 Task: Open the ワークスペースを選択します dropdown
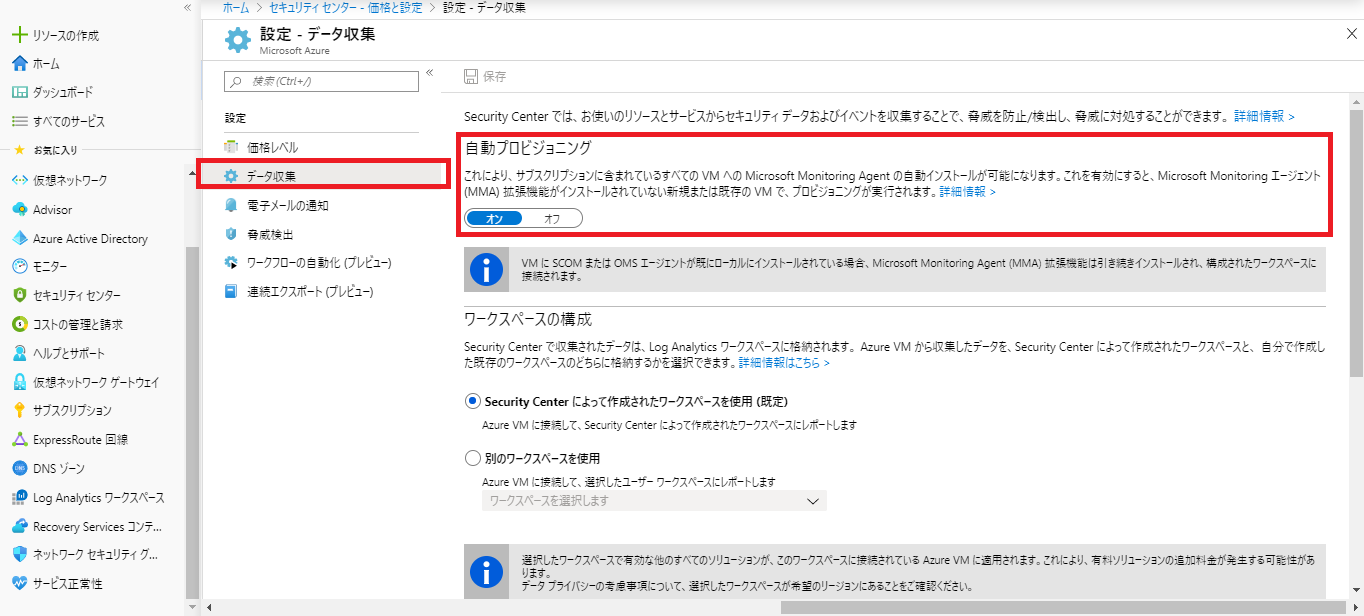point(654,500)
